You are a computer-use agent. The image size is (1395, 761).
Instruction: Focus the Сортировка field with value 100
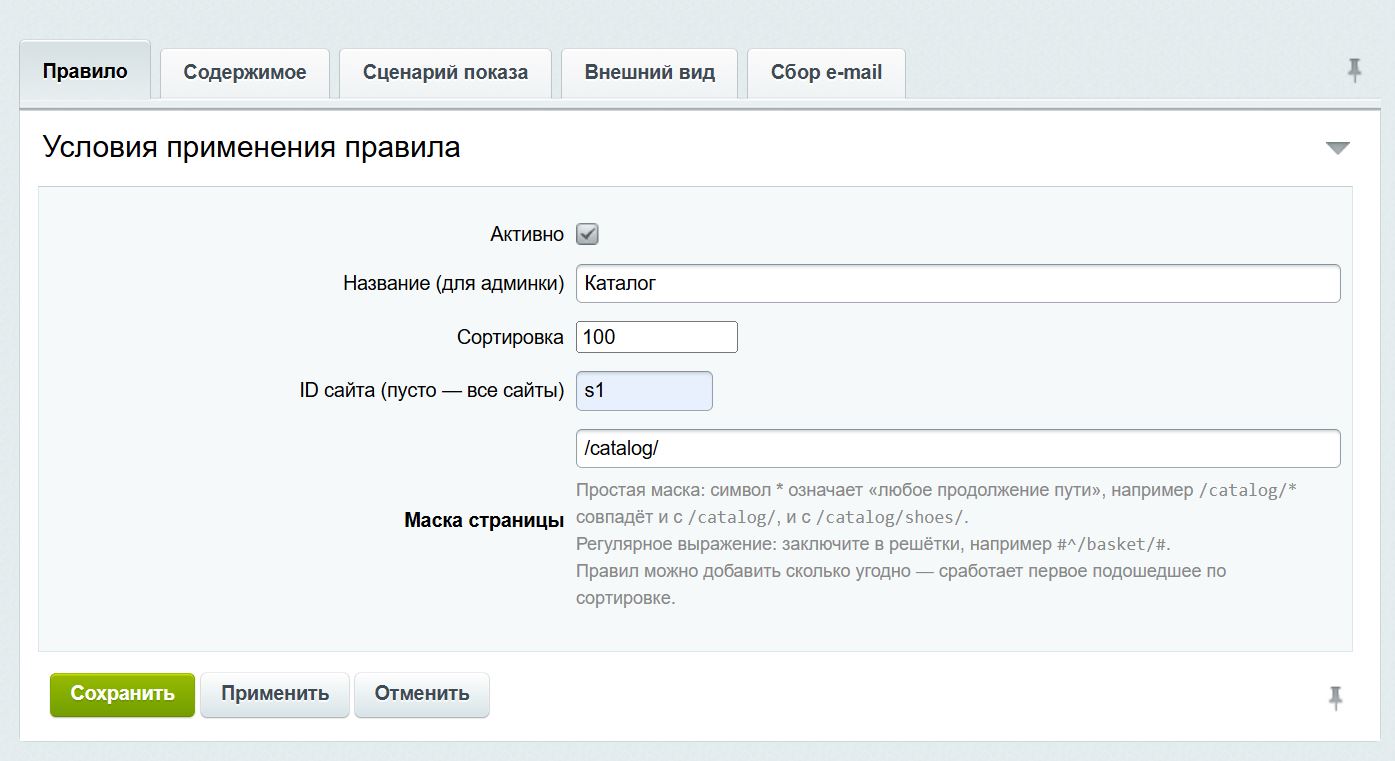(657, 337)
